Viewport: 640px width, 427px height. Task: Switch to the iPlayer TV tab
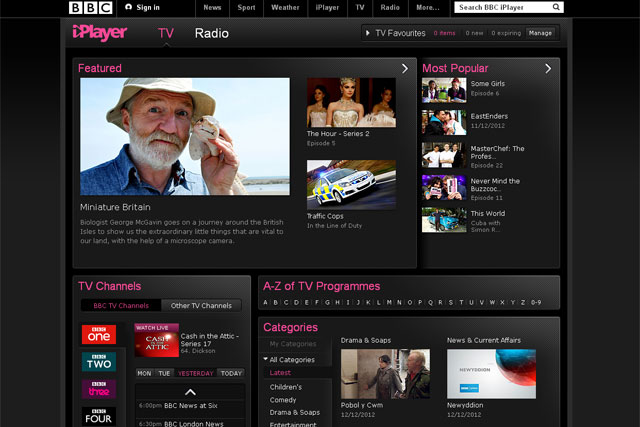click(x=166, y=33)
